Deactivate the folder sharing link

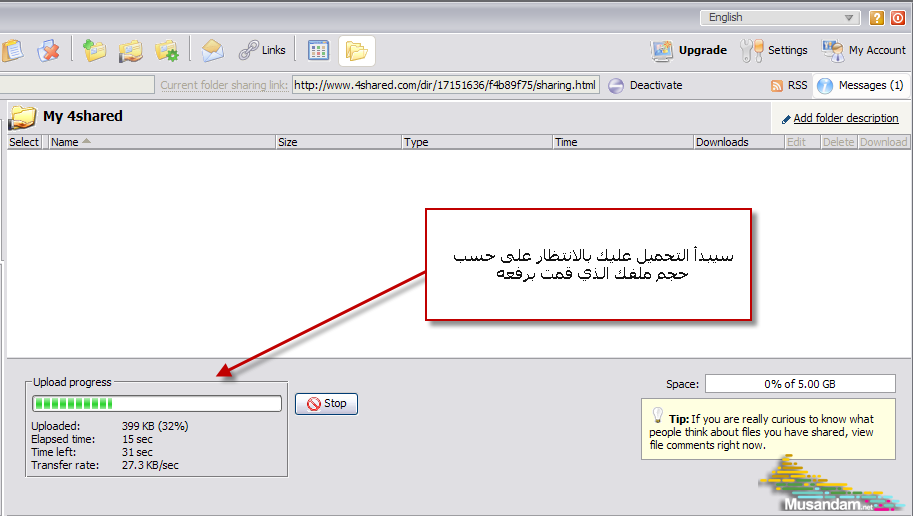point(645,86)
